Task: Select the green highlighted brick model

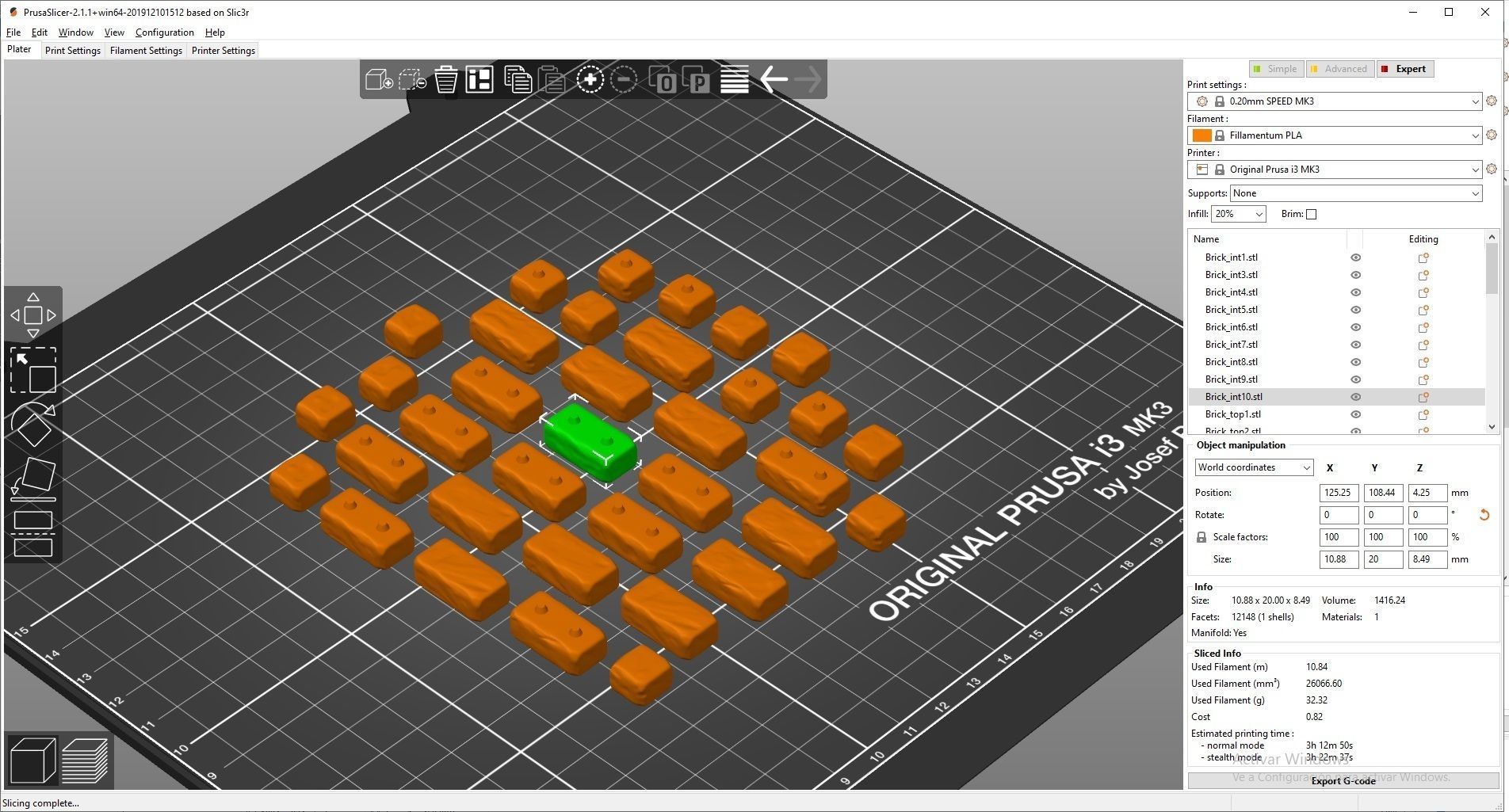Action: 592,443
